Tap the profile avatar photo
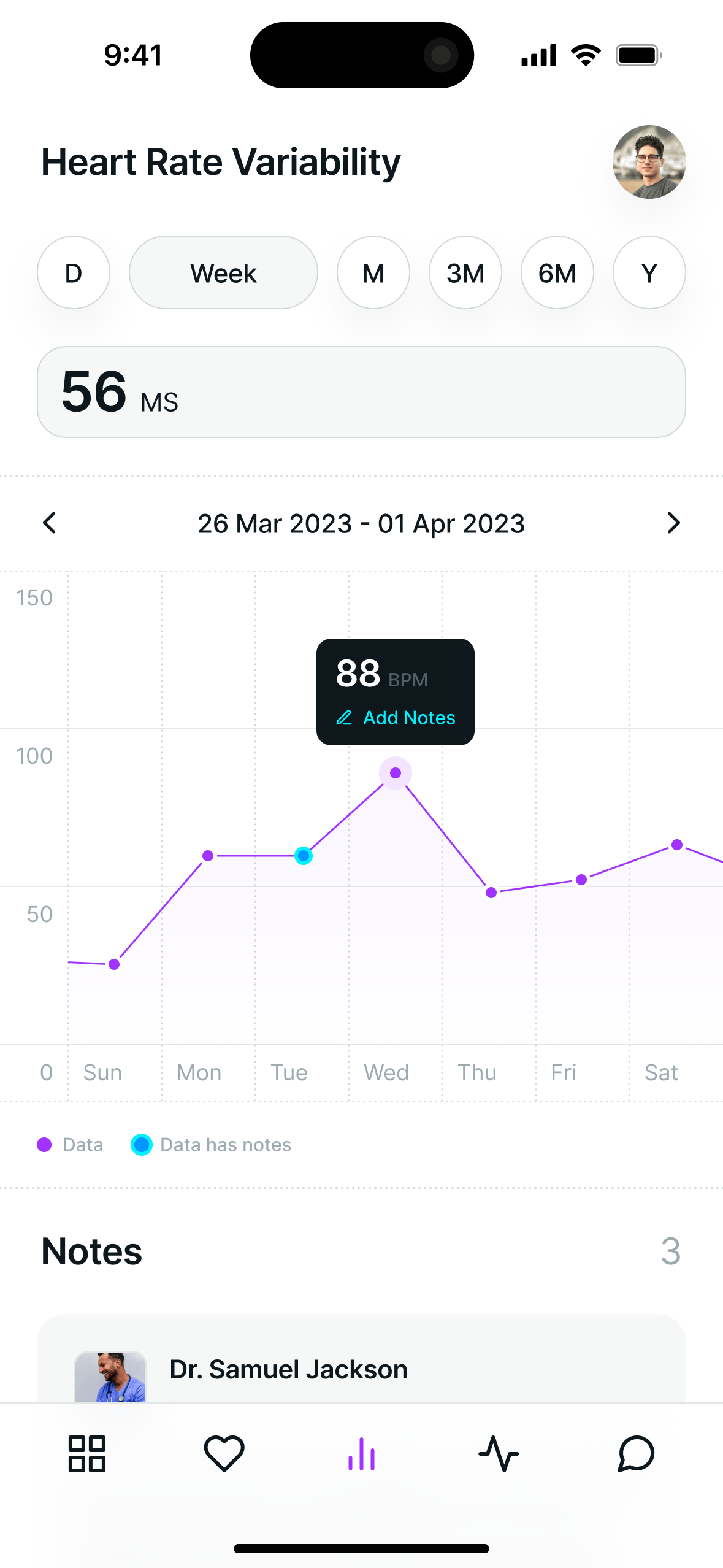Image resolution: width=723 pixels, height=1568 pixels. tap(649, 163)
